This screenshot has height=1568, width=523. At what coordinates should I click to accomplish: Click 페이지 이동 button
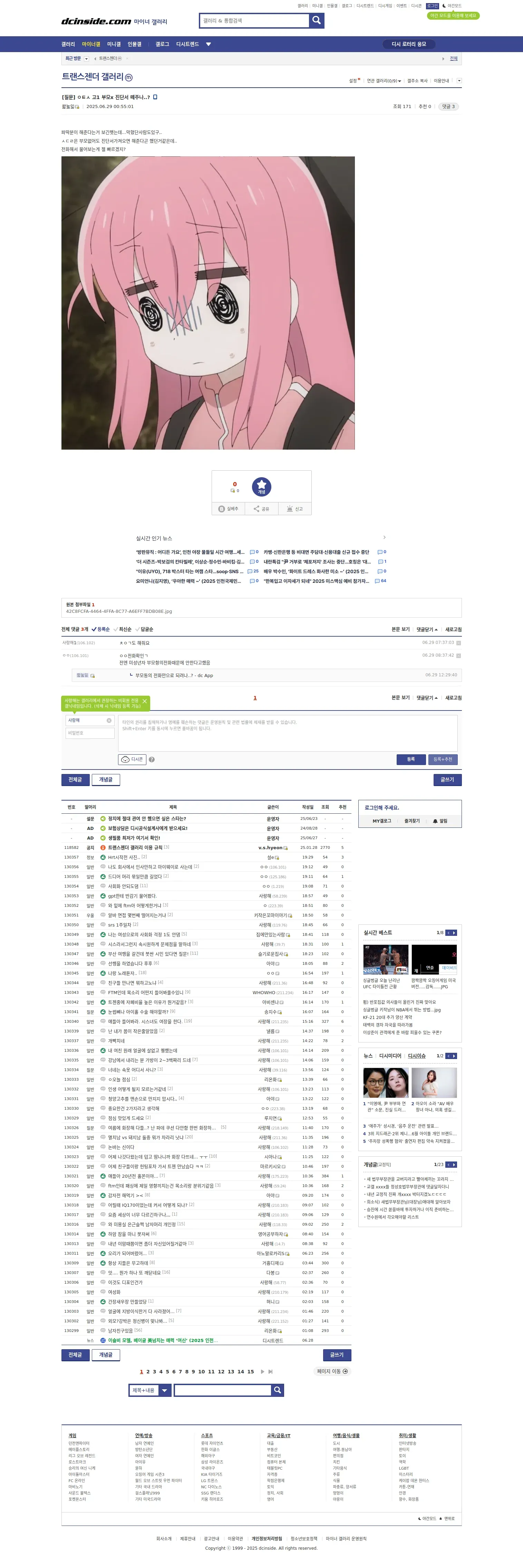[x=332, y=1371]
